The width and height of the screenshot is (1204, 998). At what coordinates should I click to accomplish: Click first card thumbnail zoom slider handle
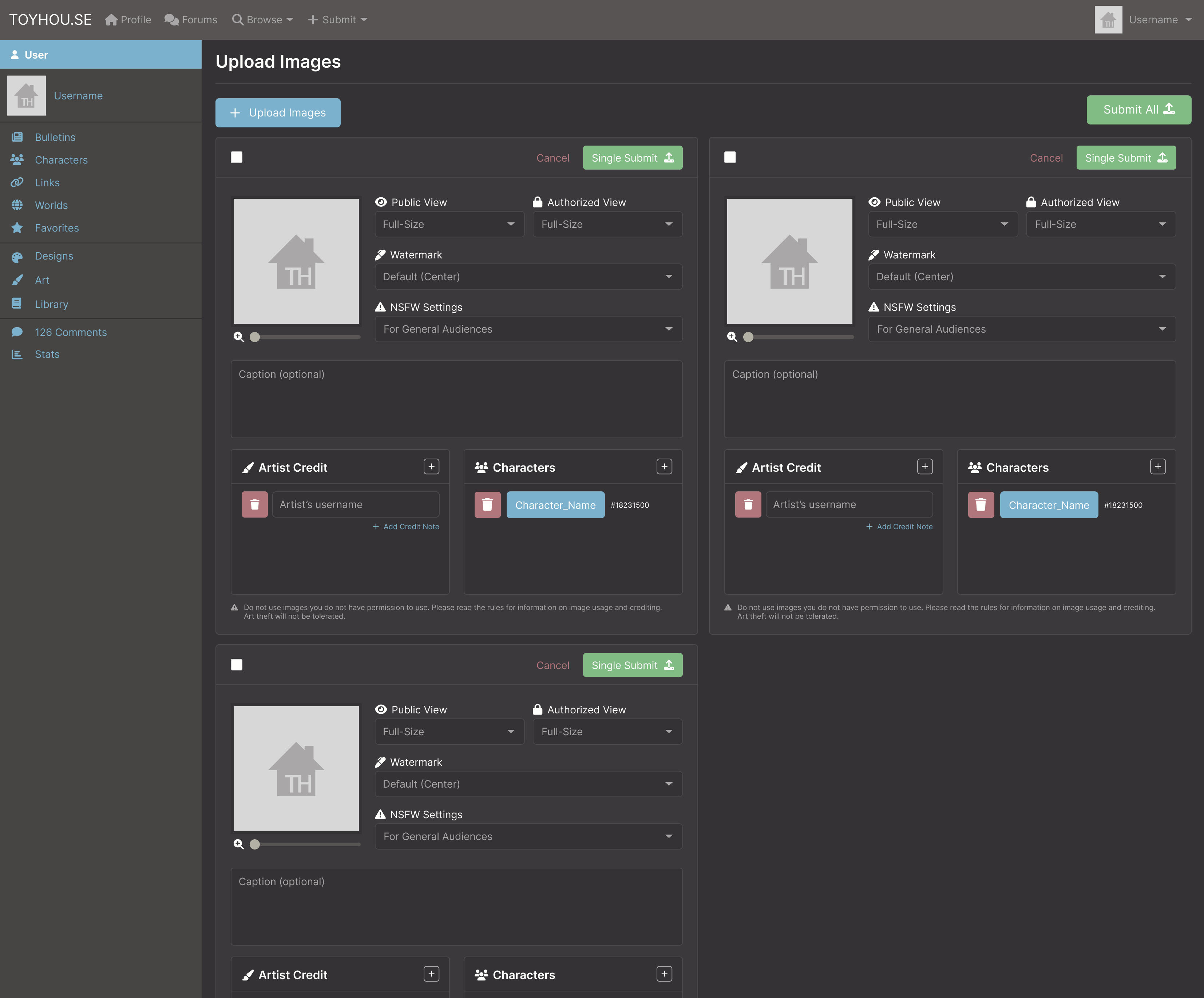(255, 337)
